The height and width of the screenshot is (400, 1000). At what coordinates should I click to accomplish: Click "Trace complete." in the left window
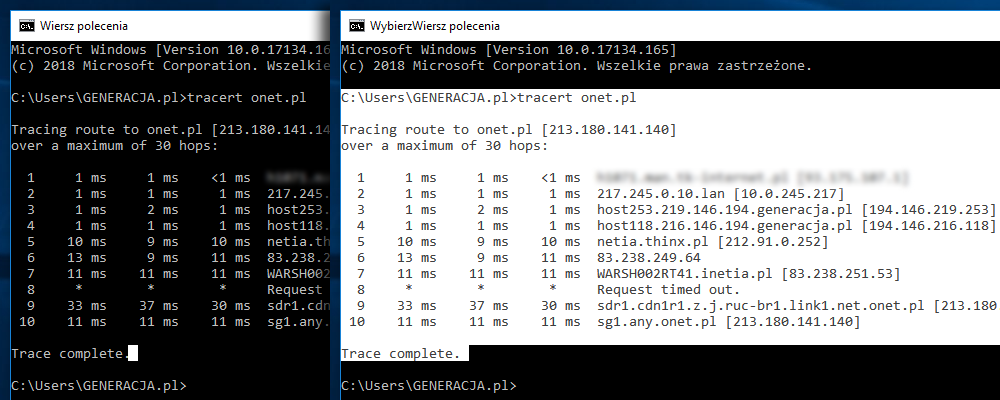[x=70, y=354]
